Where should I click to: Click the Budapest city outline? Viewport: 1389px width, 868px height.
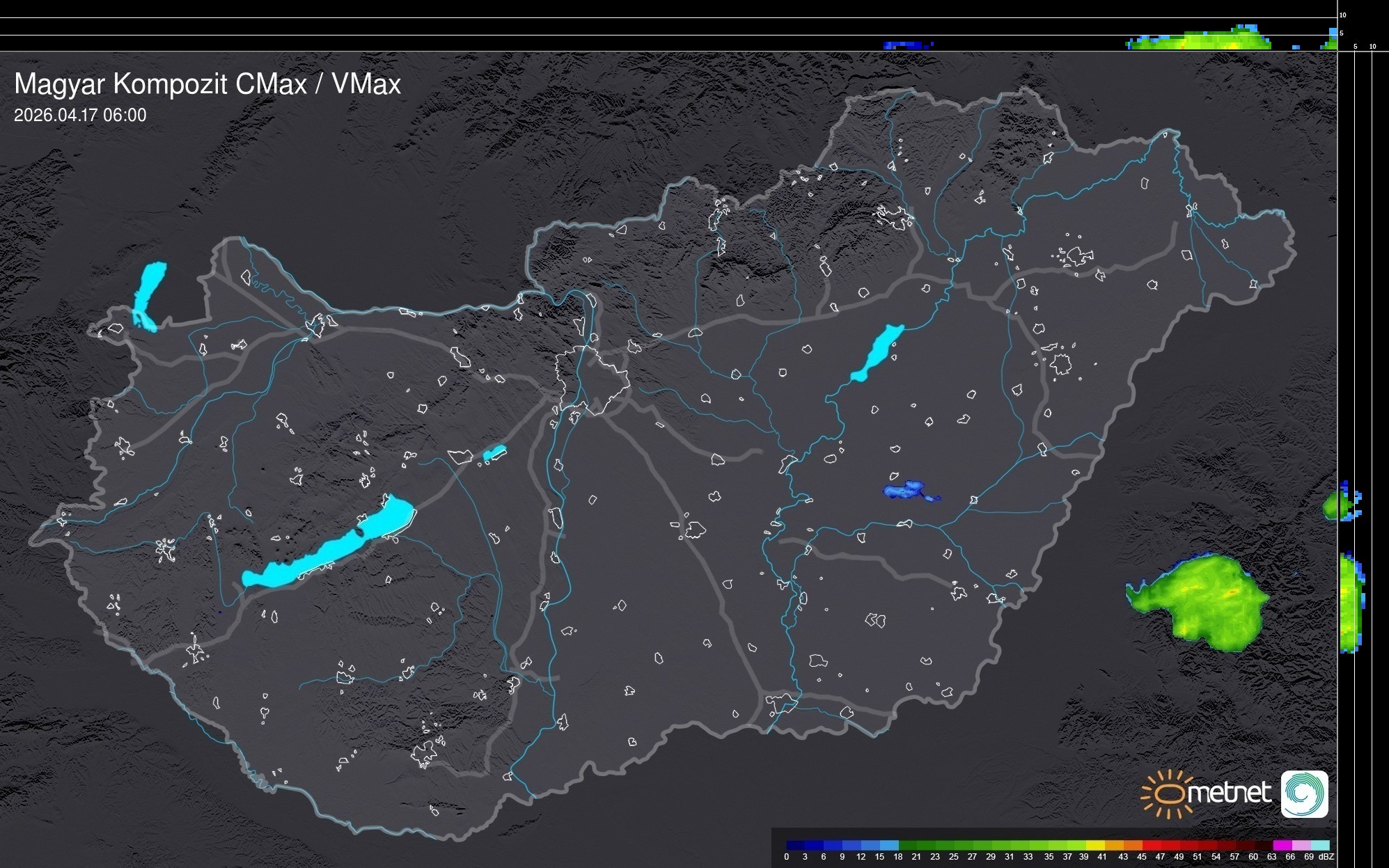pos(592,379)
